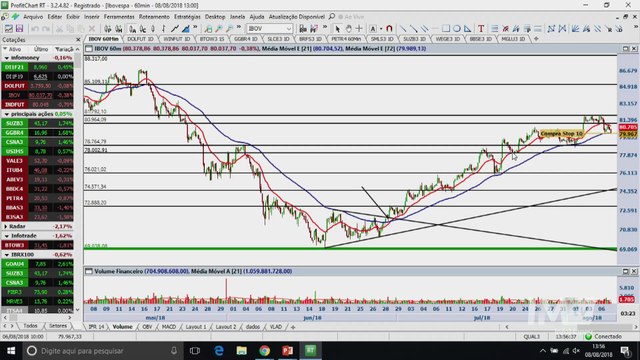Viewport: 640px width, 360px height.
Task: Select the Fibonacci retracement lines icon
Action: click(x=494, y=29)
